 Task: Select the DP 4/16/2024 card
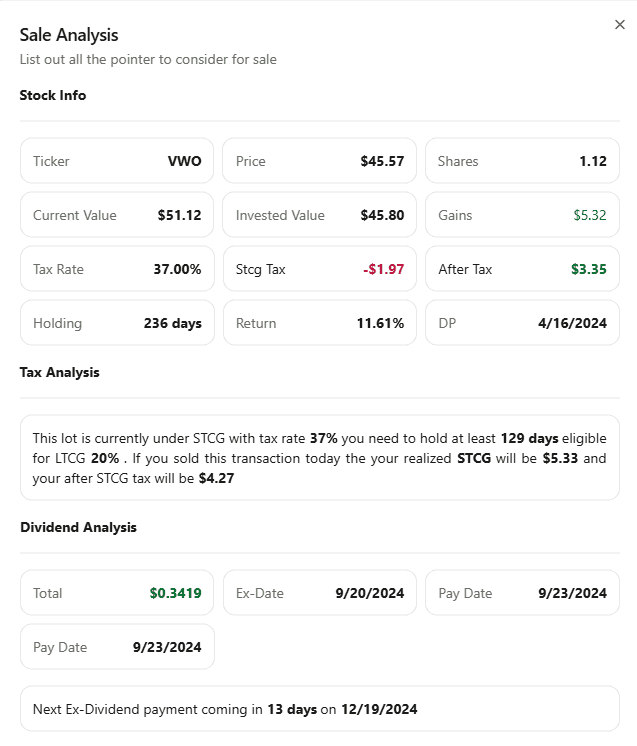[x=522, y=323]
